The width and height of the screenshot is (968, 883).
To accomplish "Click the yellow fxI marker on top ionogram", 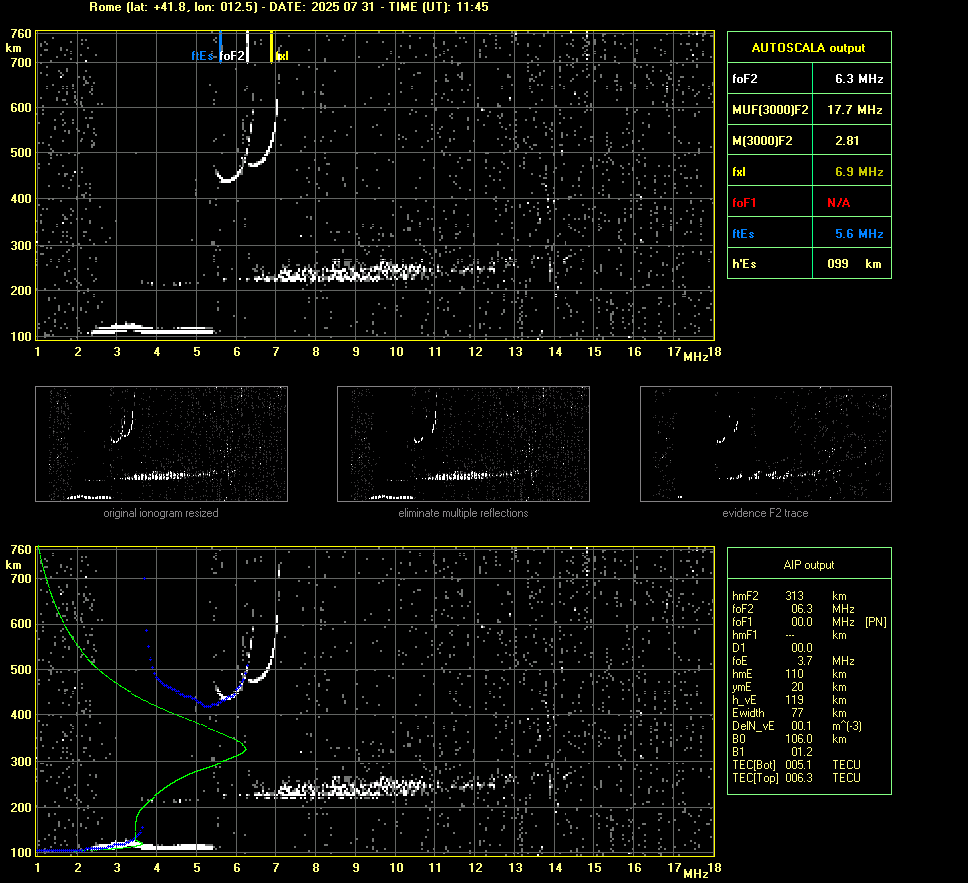I will [272, 47].
